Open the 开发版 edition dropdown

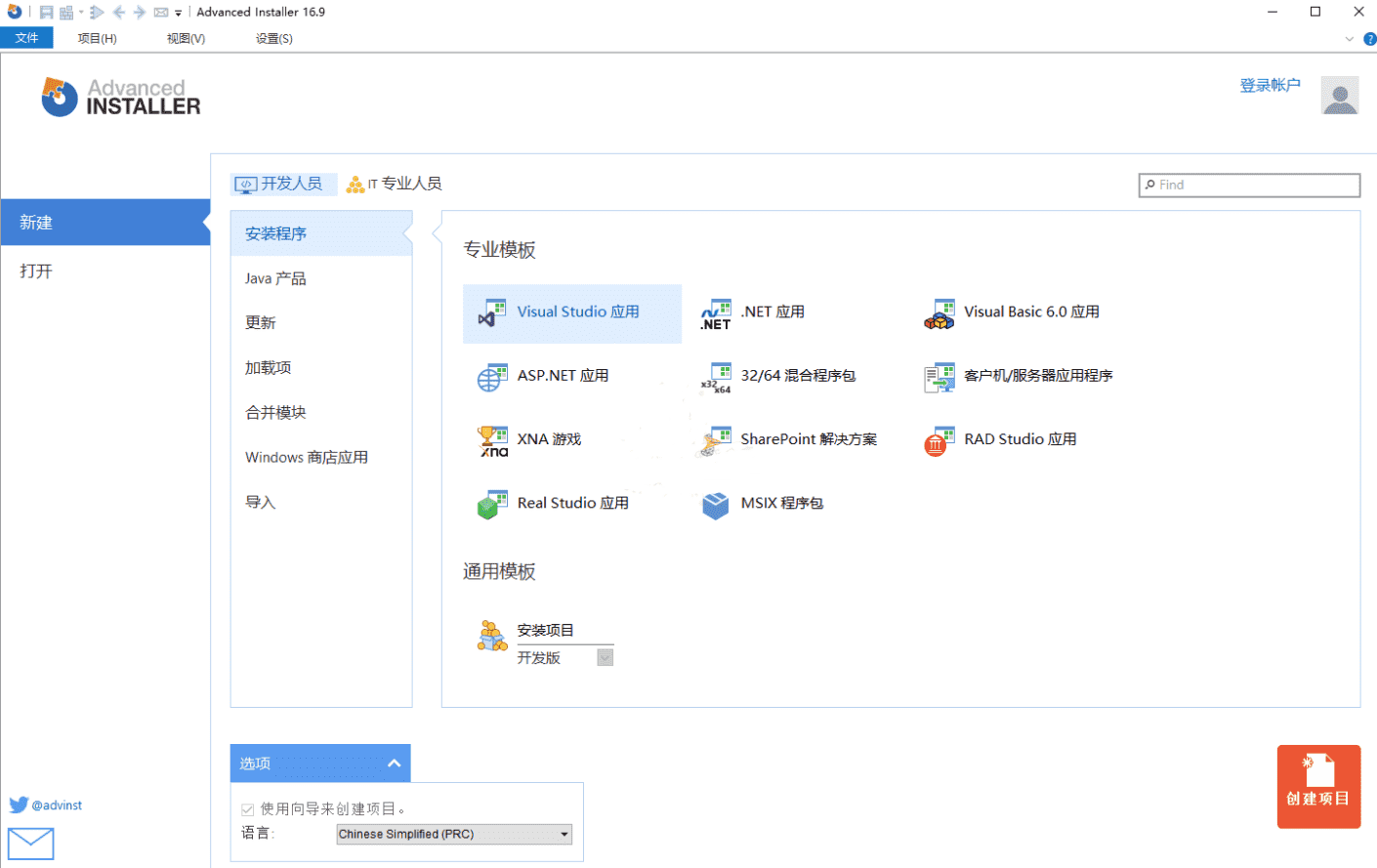(605, 657)
